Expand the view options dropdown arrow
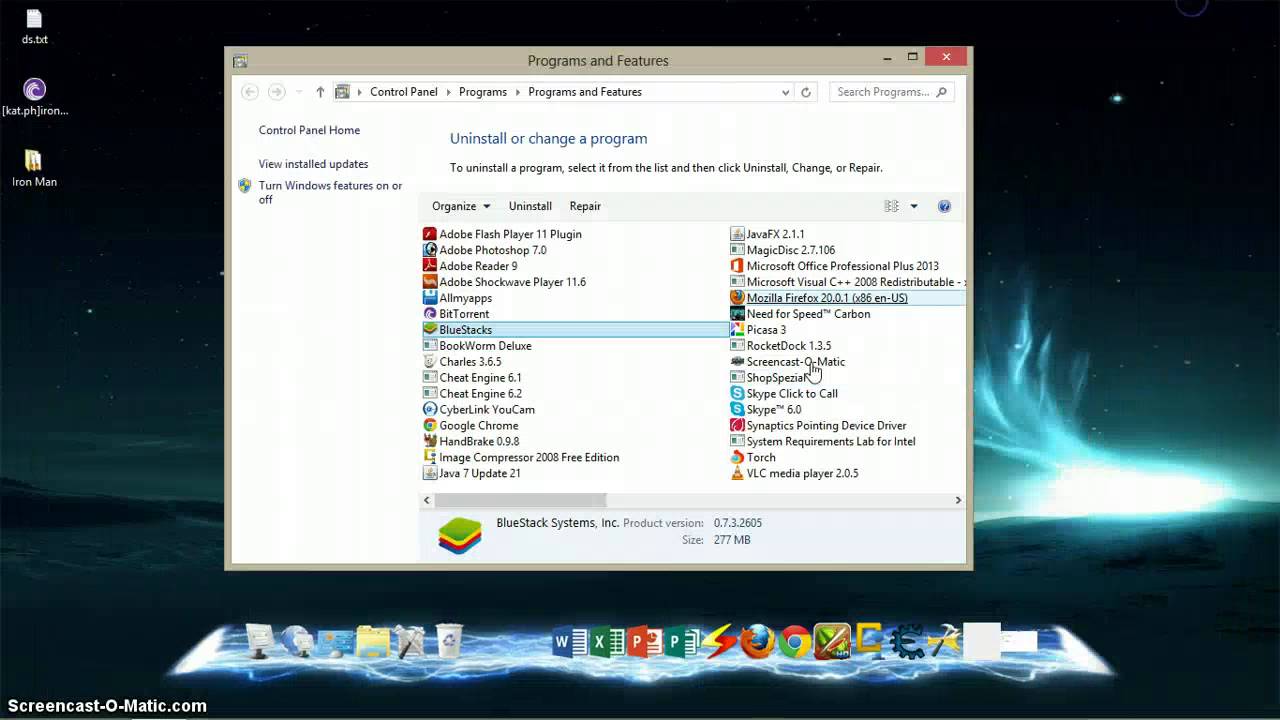 point(914,206)
